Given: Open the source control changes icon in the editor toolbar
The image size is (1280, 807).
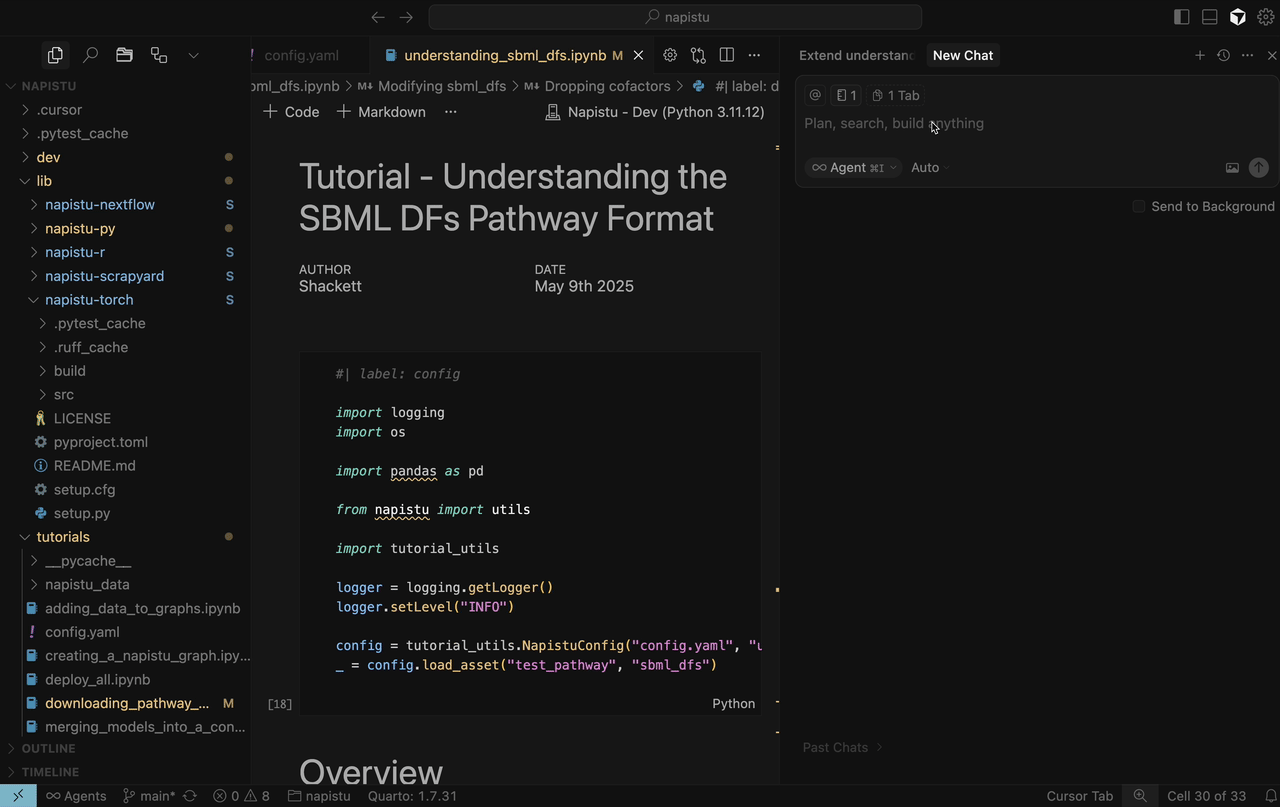Looking at the screenshot, I should pos(698,55).
